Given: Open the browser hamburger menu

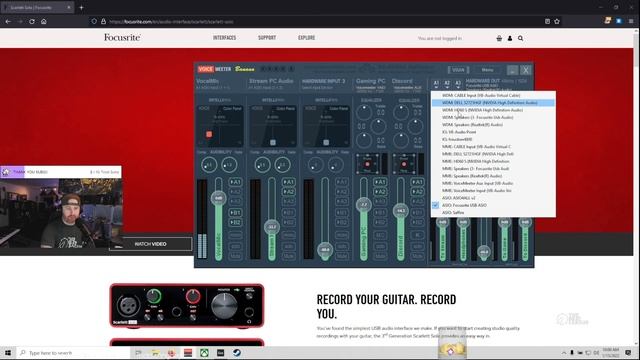Looking at the screenshot, I should [631, 21].
